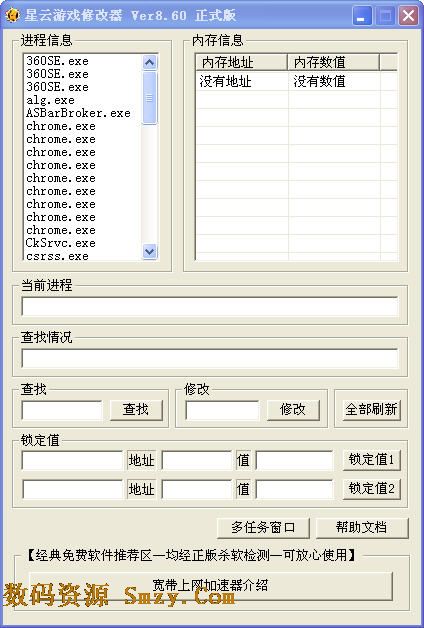424x628 pixels.
Task: Click the 查找情况 text field
Action: point(210,358)
